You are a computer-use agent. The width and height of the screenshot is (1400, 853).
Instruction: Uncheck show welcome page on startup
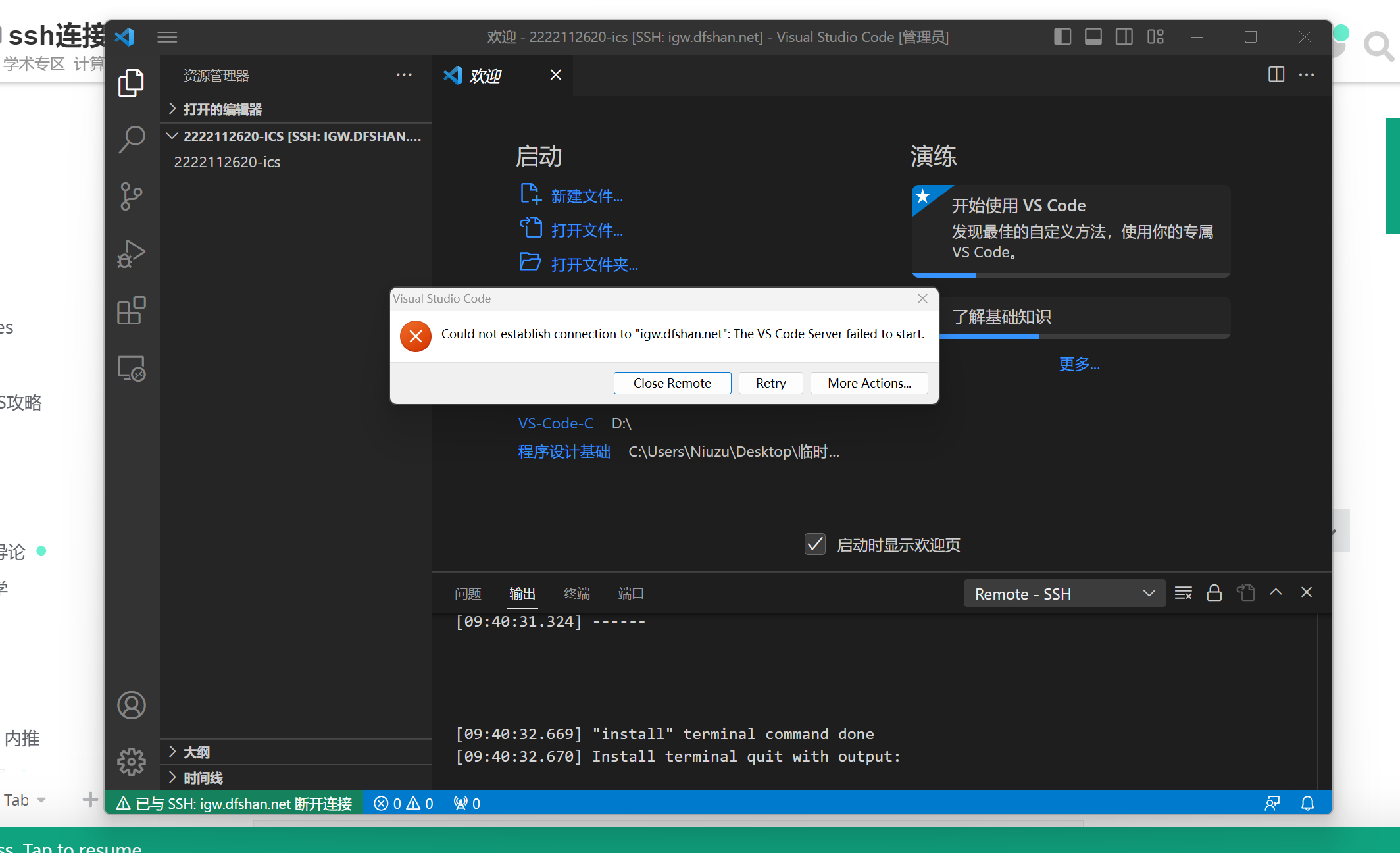point(815,544)
